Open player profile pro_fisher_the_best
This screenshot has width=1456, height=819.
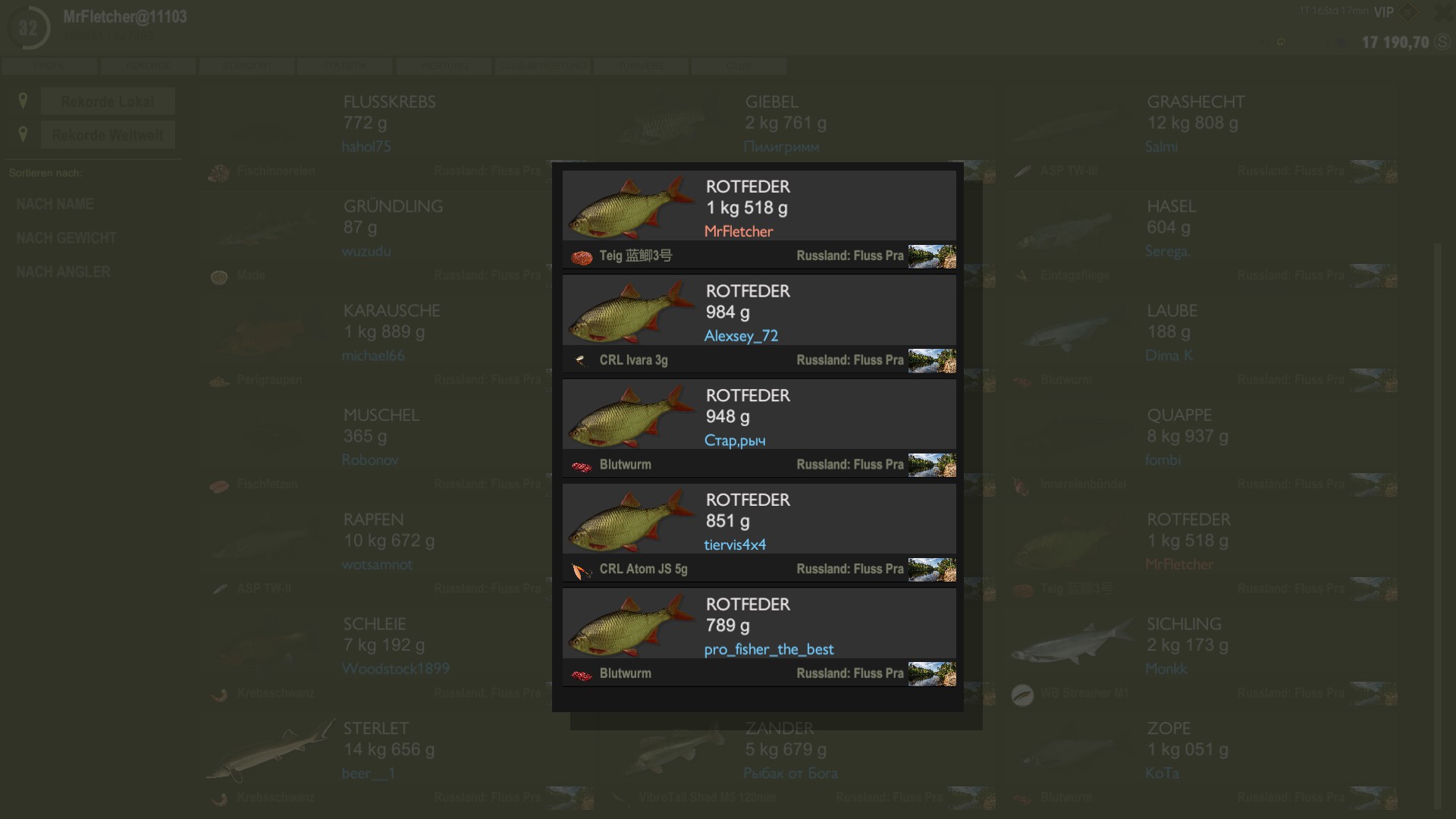[x=768, y=650]
